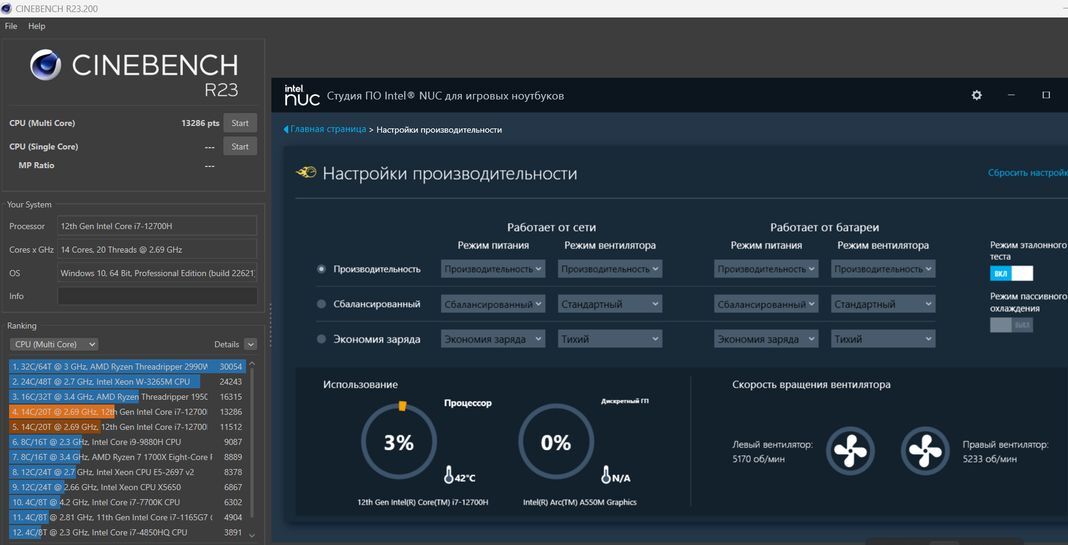Click the CPU temperature thermometer icon
The height and width of the screenshot is (545, 1068).
[x=450, y=474]
